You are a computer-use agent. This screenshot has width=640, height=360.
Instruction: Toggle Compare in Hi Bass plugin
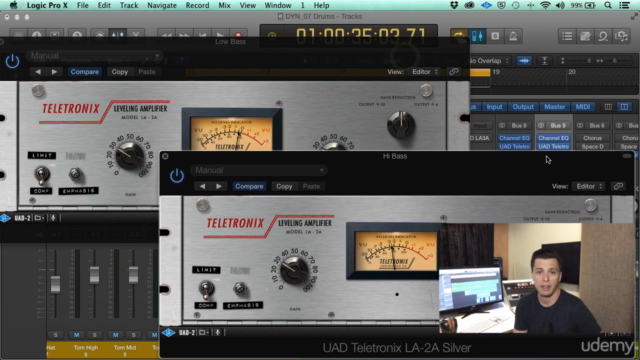pos(249,186)
